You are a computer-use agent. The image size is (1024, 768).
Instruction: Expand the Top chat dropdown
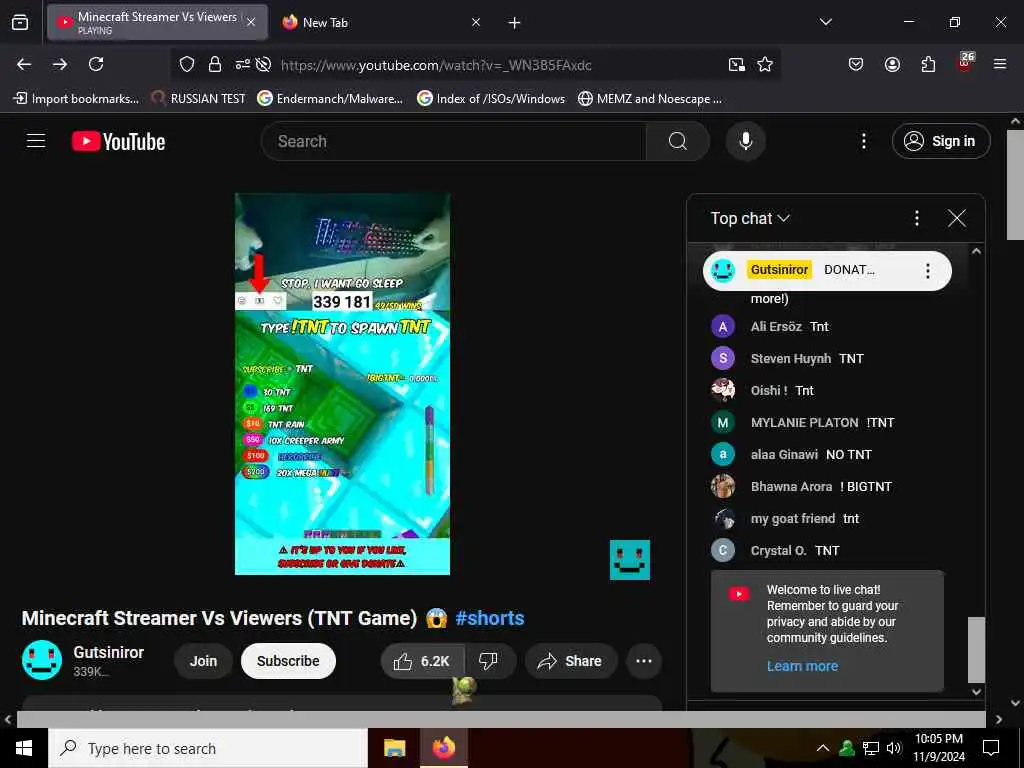pyautogui.click(x=750, y=218)
